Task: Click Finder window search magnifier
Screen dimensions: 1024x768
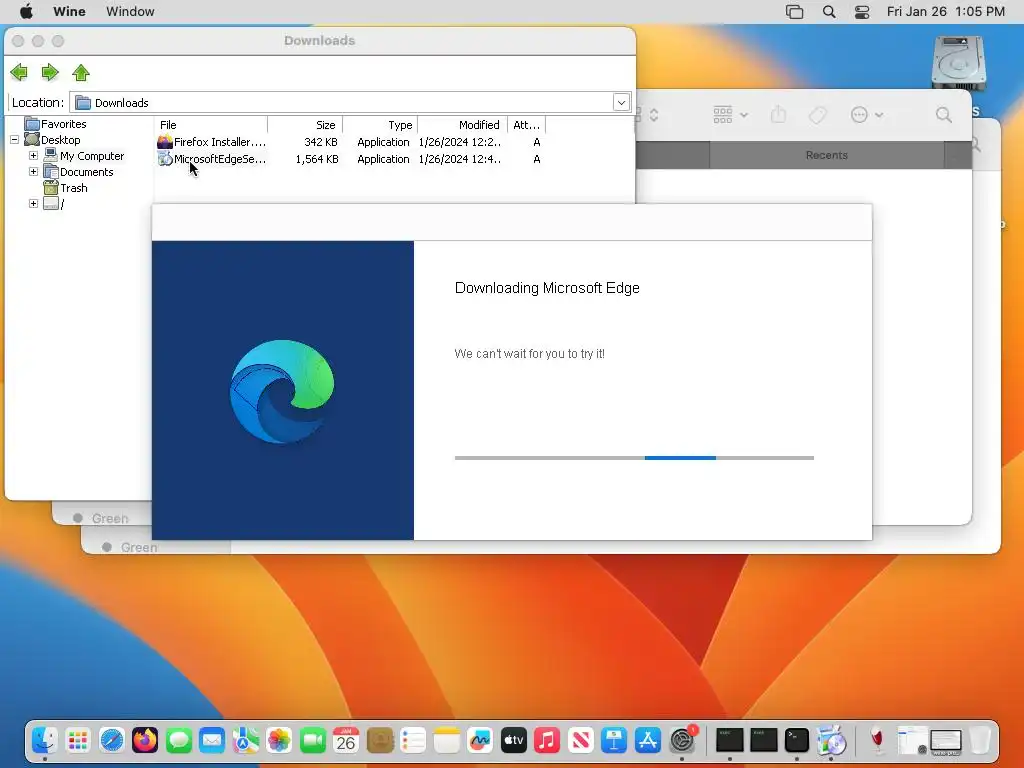Action: (x=944, y=115)
